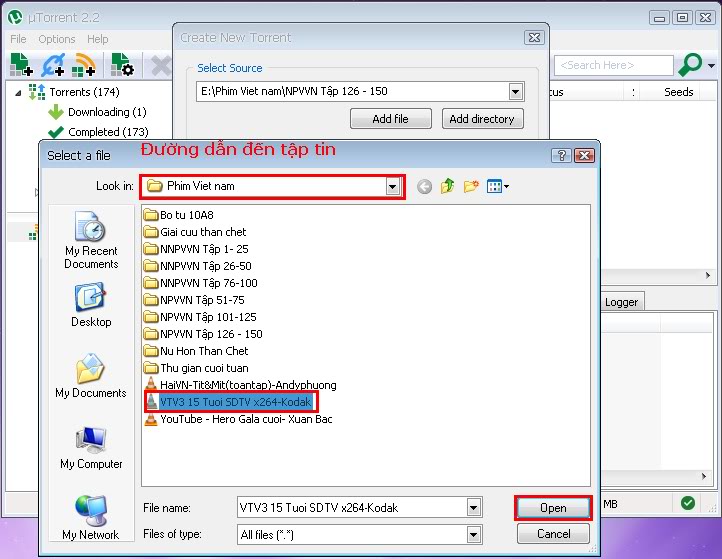Click the Cancel button

[x=553, y=534]
